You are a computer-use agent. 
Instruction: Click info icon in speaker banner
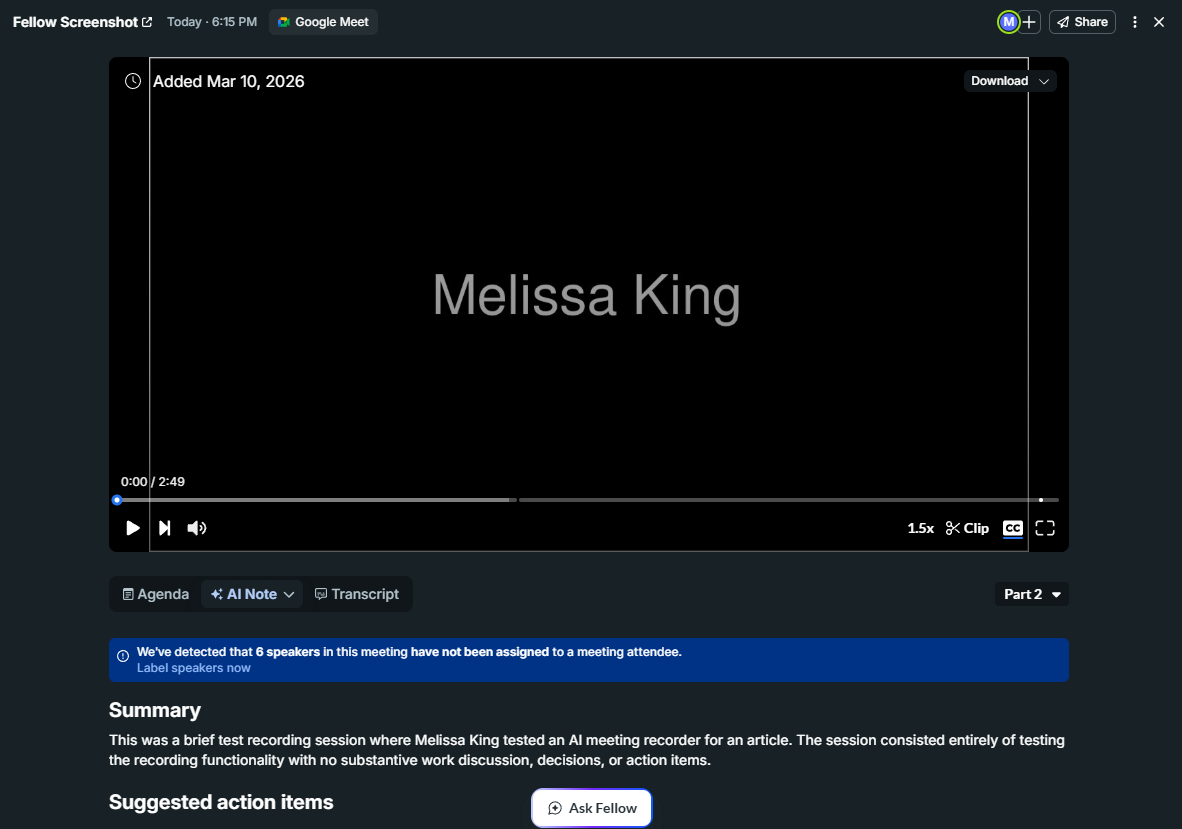coord(123,656)
